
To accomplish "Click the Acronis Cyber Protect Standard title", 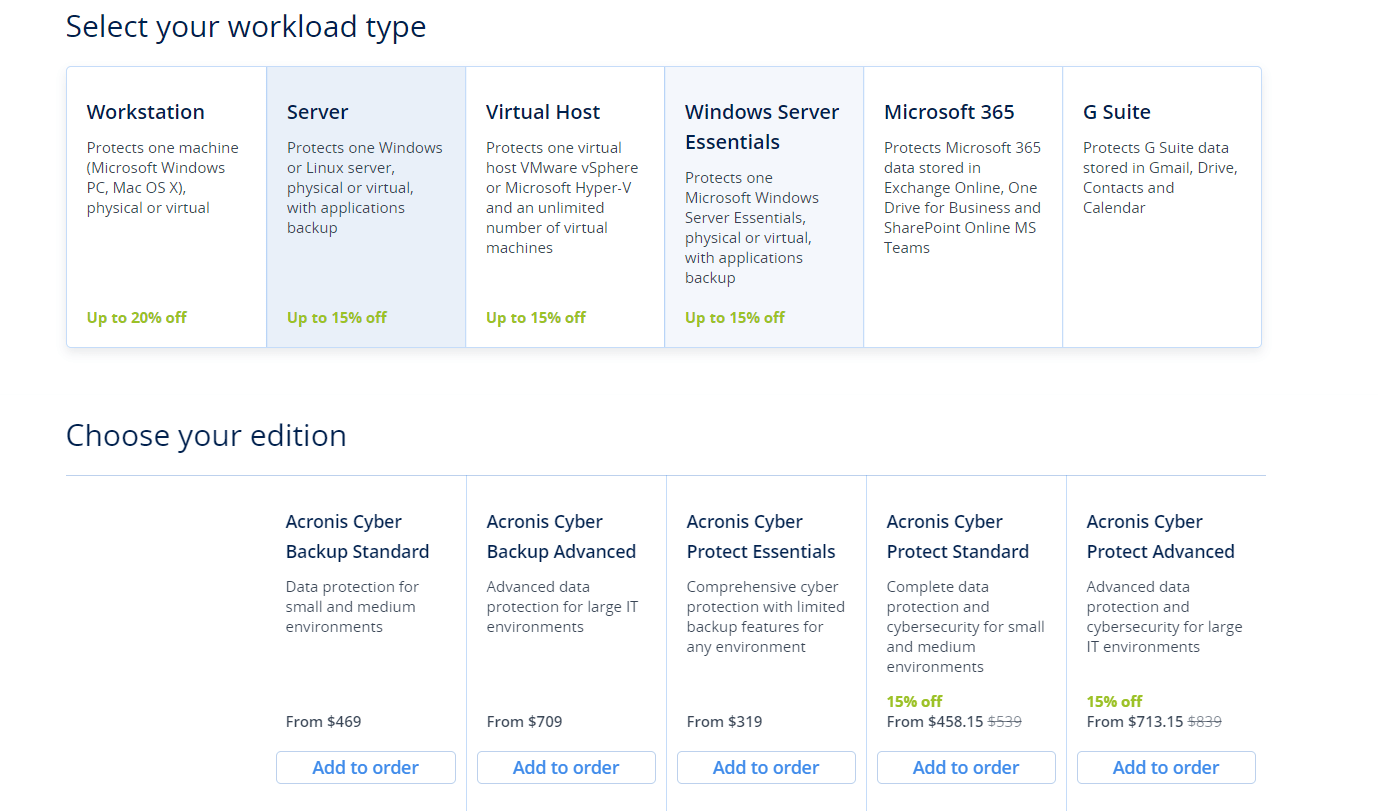I will [958, 537].
